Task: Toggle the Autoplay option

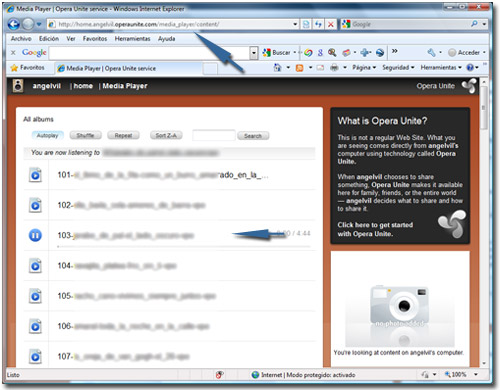Action: (x=47, y=135)
